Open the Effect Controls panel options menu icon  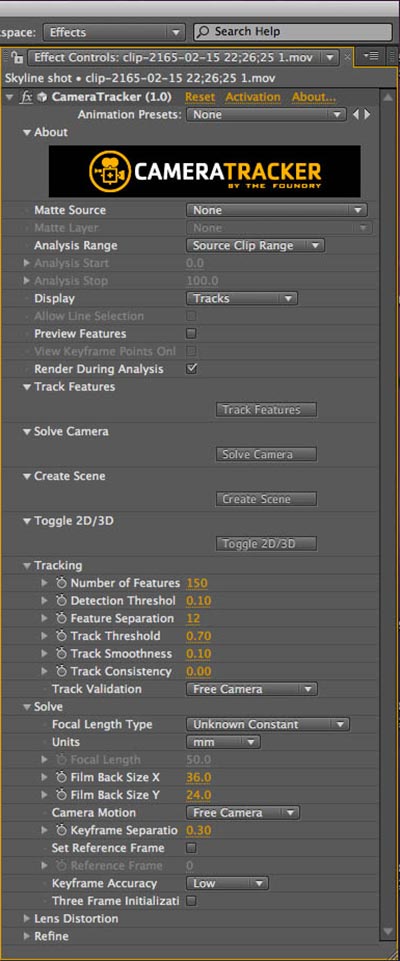coord(371,56)
